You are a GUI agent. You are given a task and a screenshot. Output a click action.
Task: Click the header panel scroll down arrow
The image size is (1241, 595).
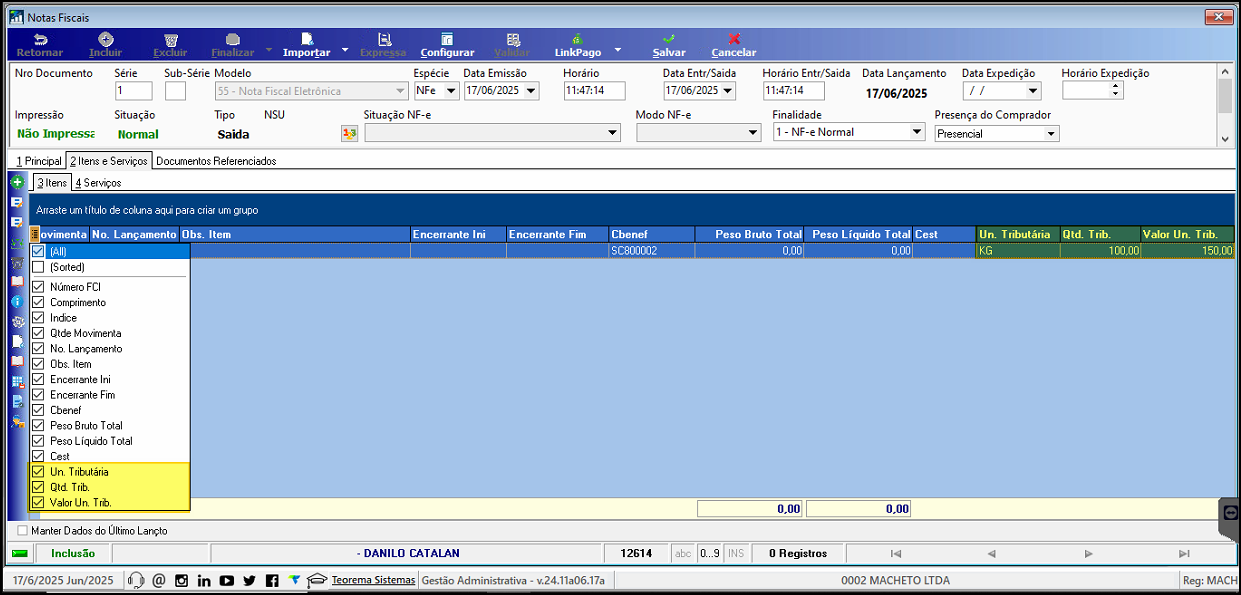(x=1225, y=139)
